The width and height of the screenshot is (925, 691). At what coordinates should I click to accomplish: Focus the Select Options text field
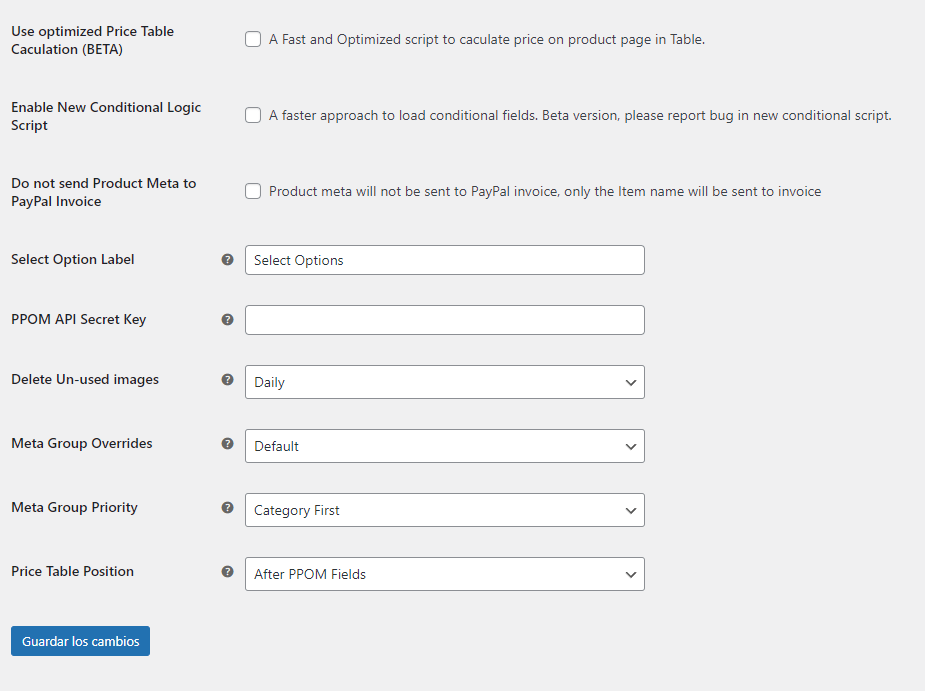tap(445, 260)
